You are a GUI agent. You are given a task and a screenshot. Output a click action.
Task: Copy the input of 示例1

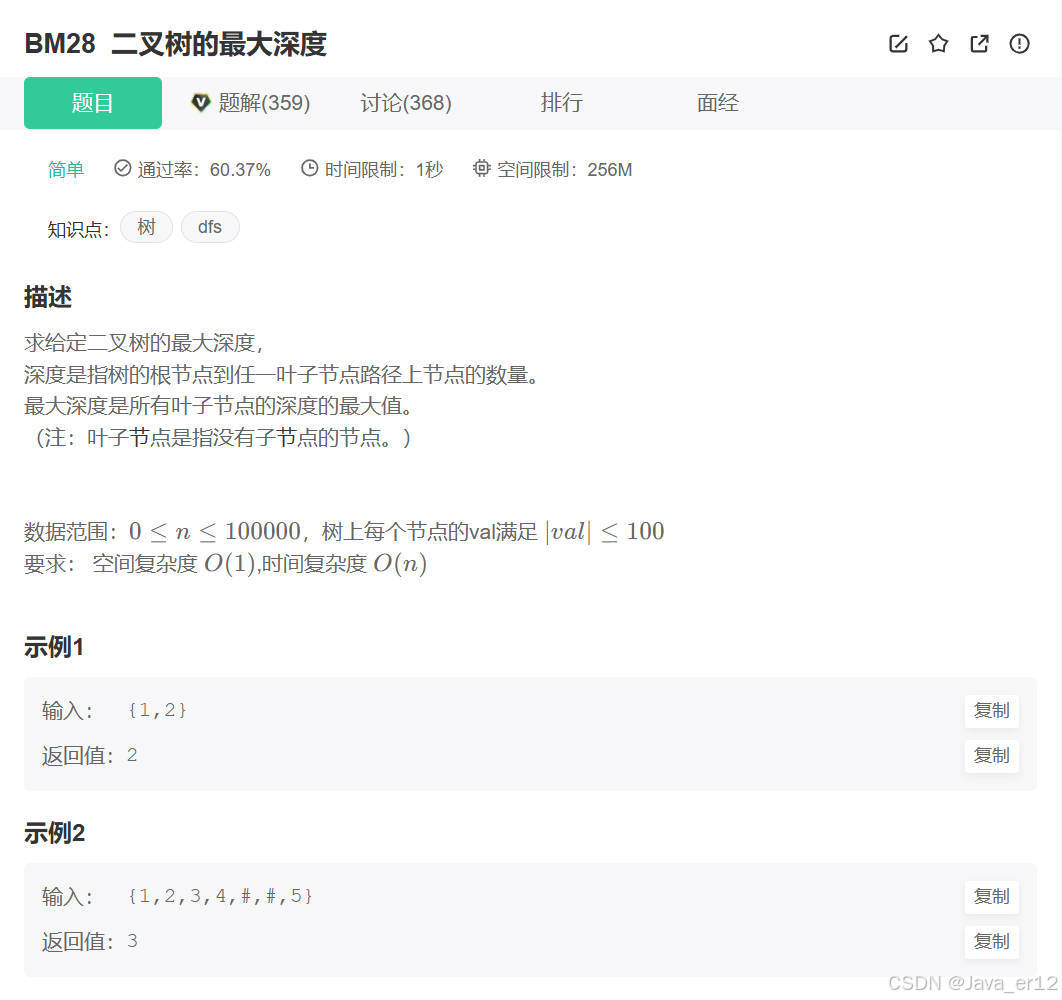(x=991, y=710)
